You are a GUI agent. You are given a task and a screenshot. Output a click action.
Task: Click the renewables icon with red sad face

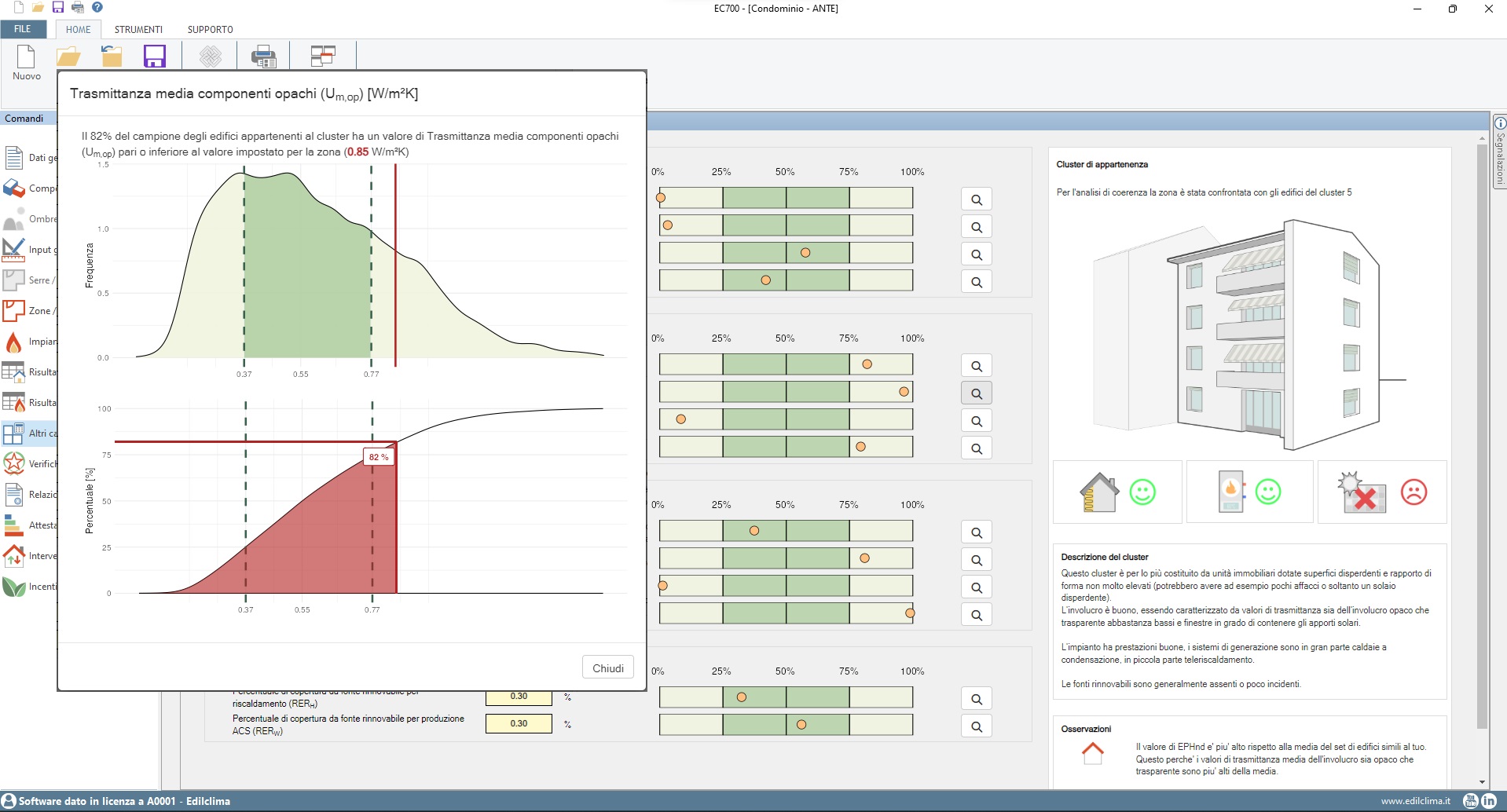pos(1382,492)
